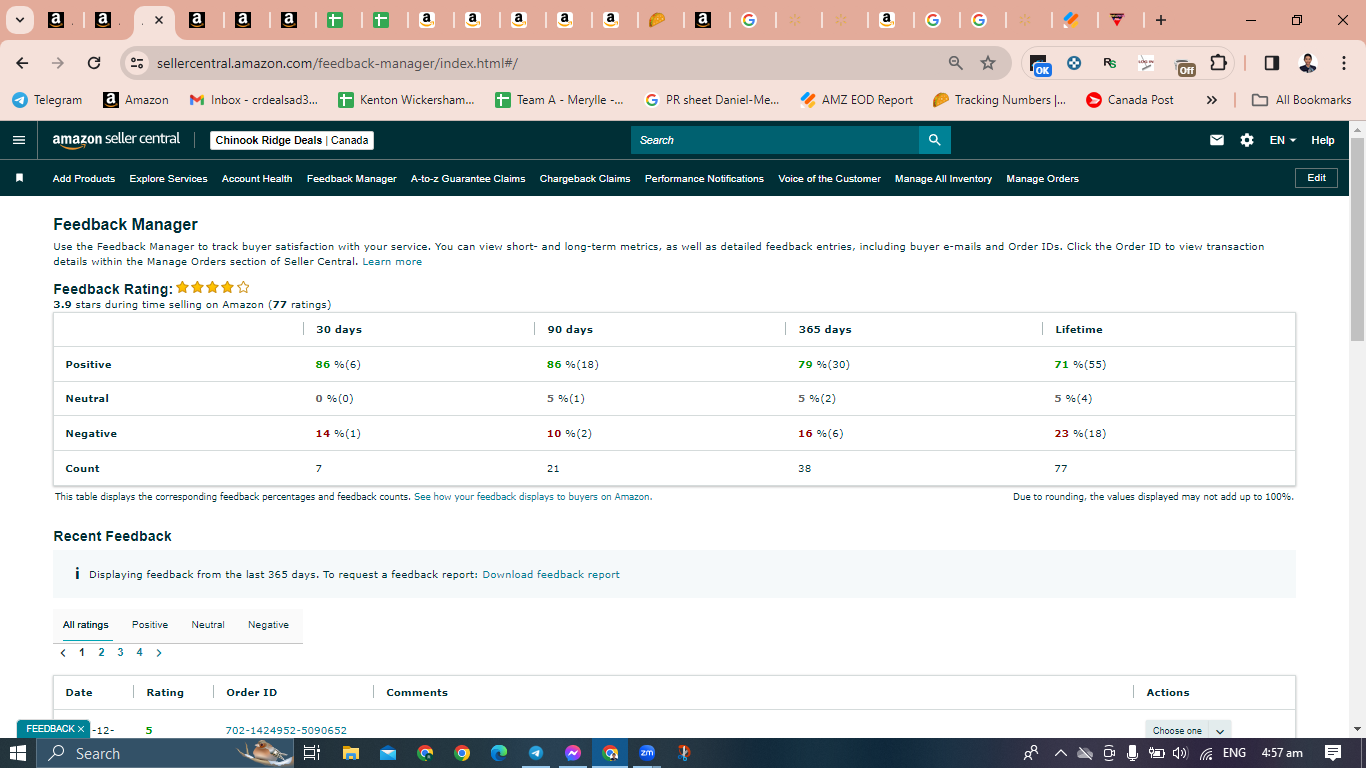Show more bookmarks with double chevron
This screenshot has width=1366, height=768.
pos(1212,100)
